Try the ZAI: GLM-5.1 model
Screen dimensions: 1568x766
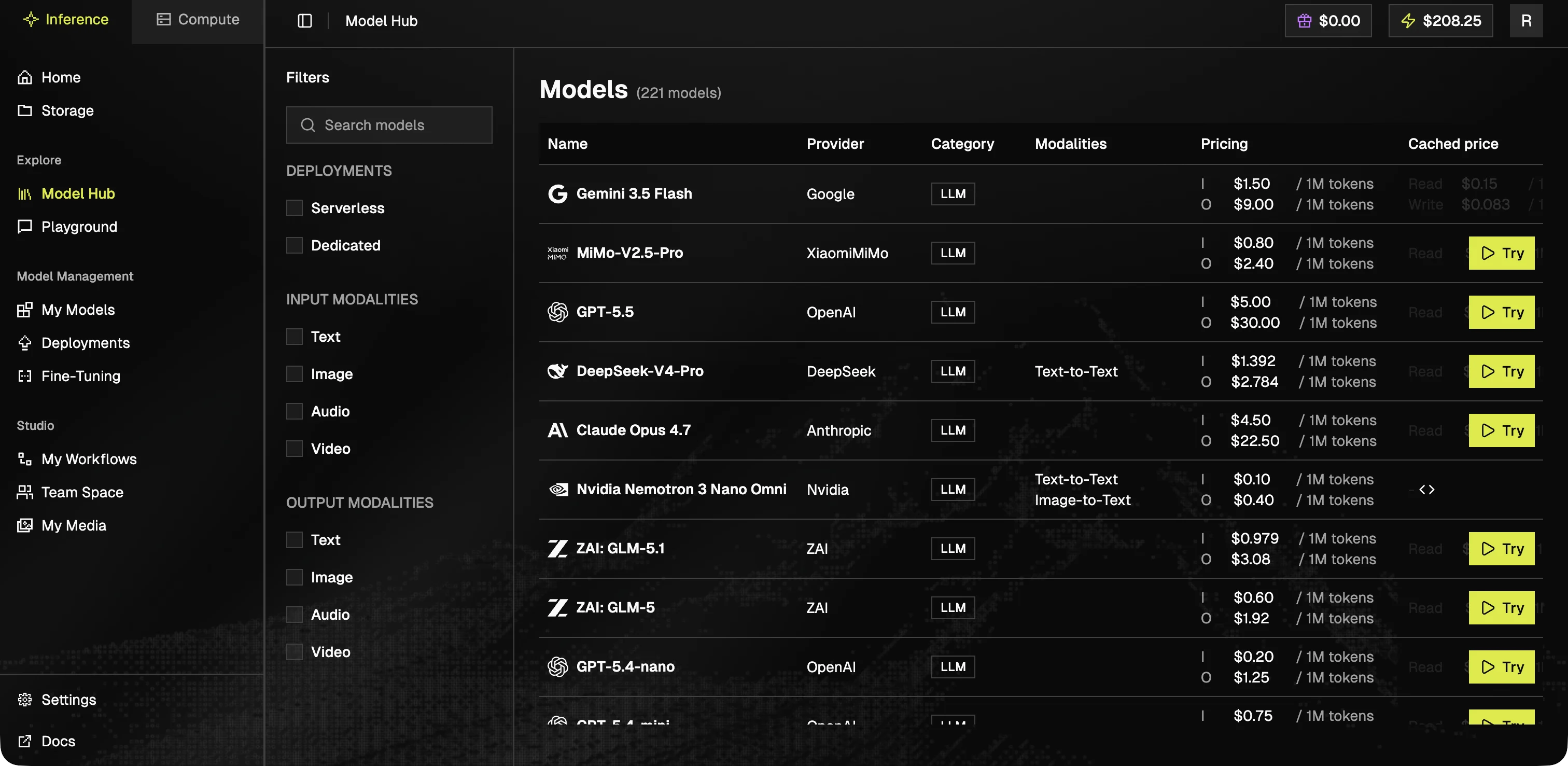tap(1501, 549)
